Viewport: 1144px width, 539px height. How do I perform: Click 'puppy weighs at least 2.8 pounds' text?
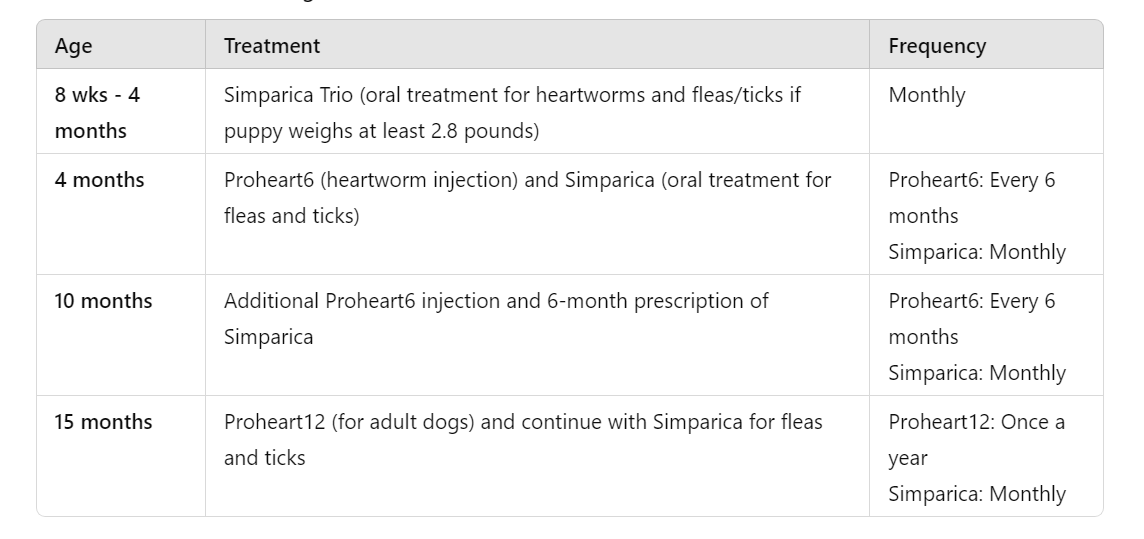click(381, 131)
